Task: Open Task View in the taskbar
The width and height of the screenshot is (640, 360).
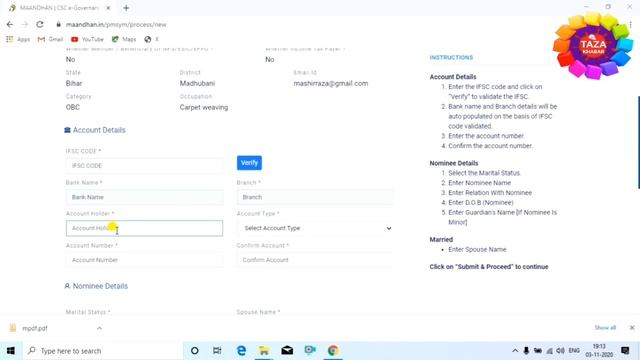Action: [x=217, y=351]
